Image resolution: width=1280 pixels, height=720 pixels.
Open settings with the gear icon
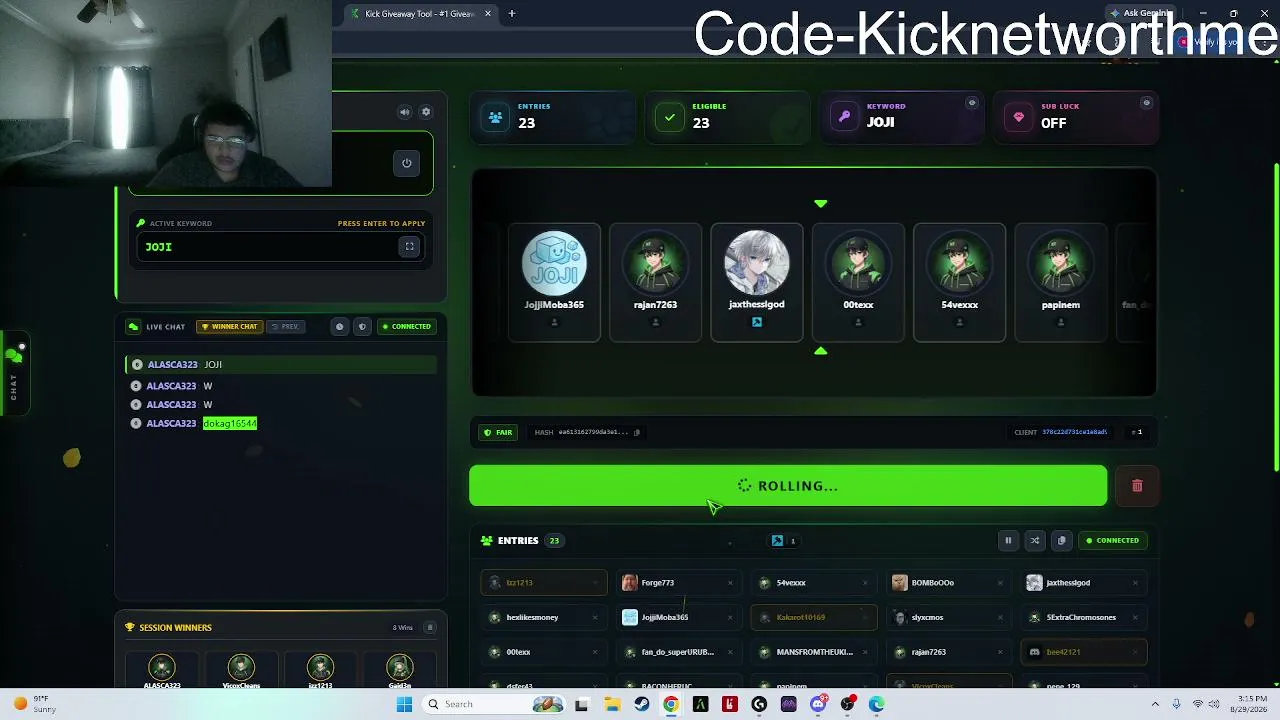(426, 112)
